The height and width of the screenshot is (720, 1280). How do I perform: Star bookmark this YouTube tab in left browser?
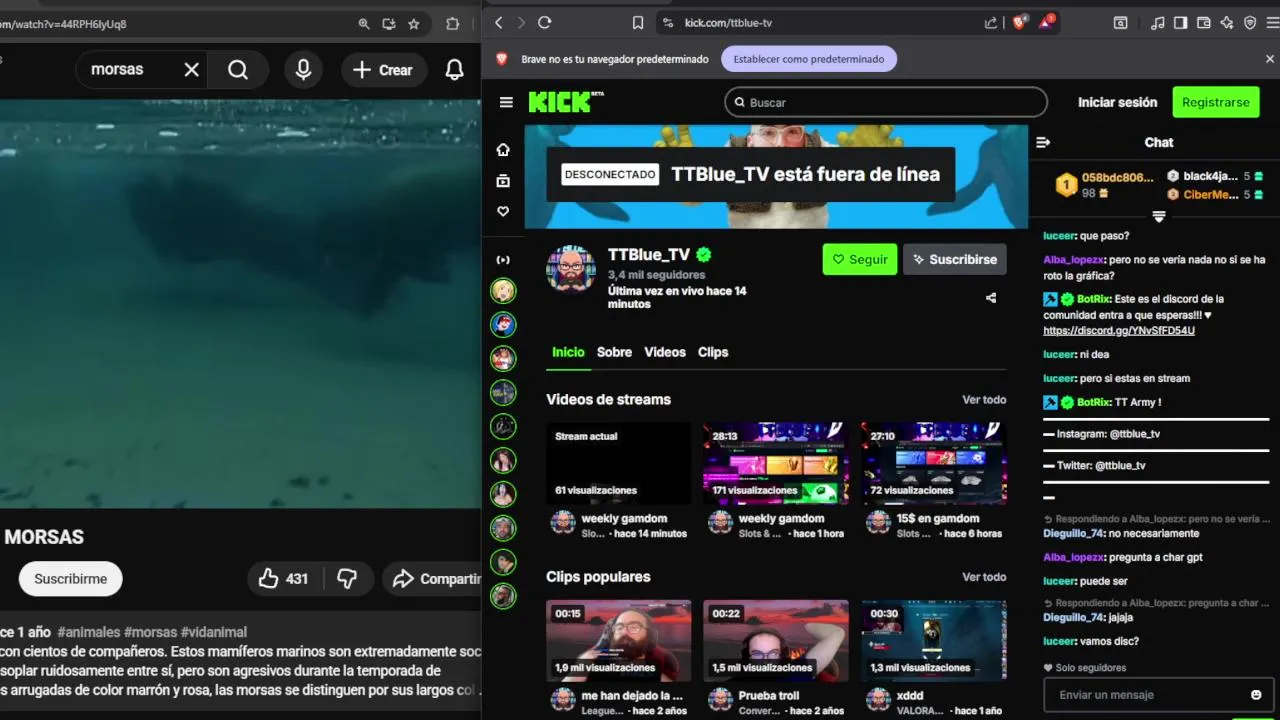tap(414, 24)
